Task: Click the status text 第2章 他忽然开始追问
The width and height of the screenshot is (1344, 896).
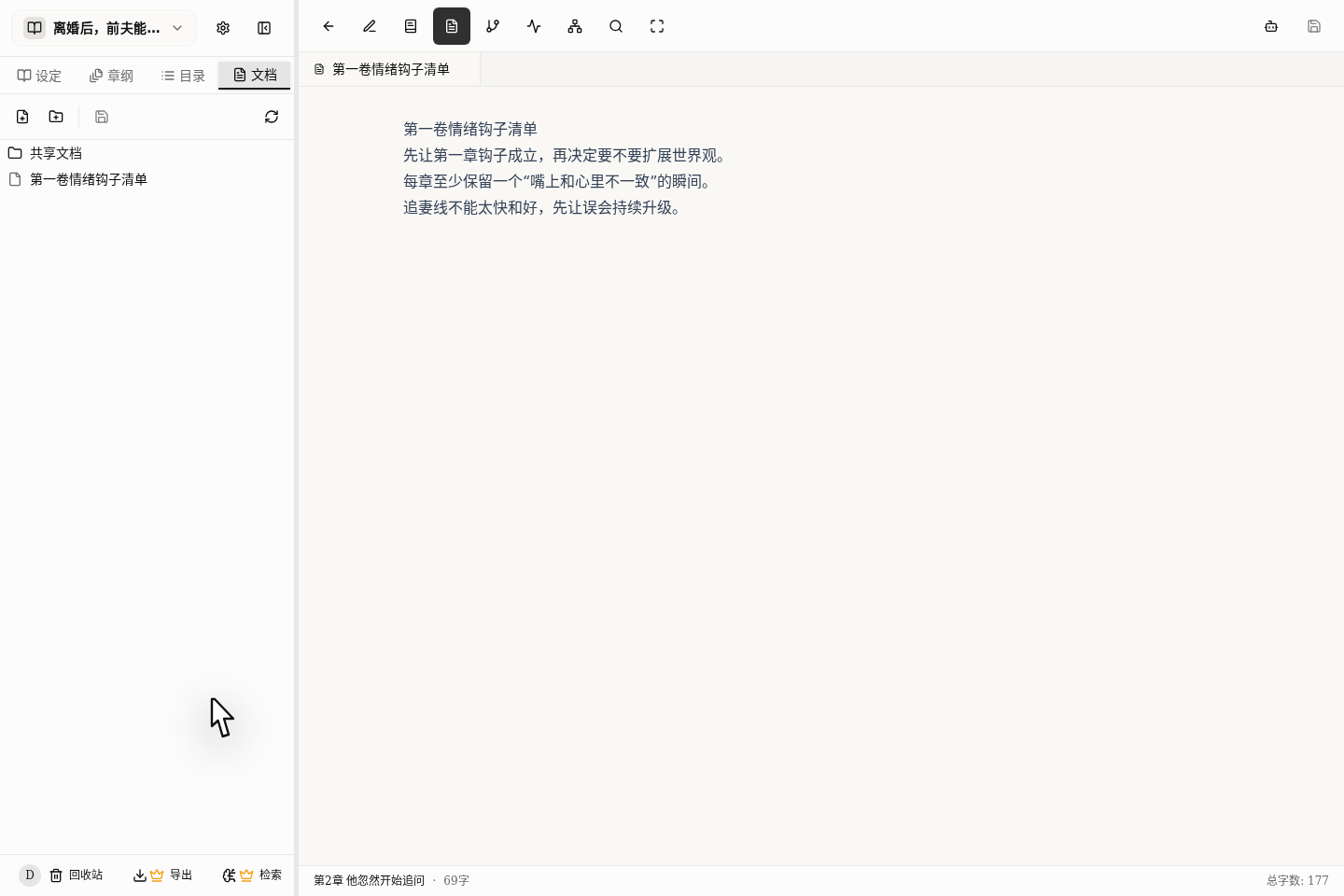Action: click(369, 880)
